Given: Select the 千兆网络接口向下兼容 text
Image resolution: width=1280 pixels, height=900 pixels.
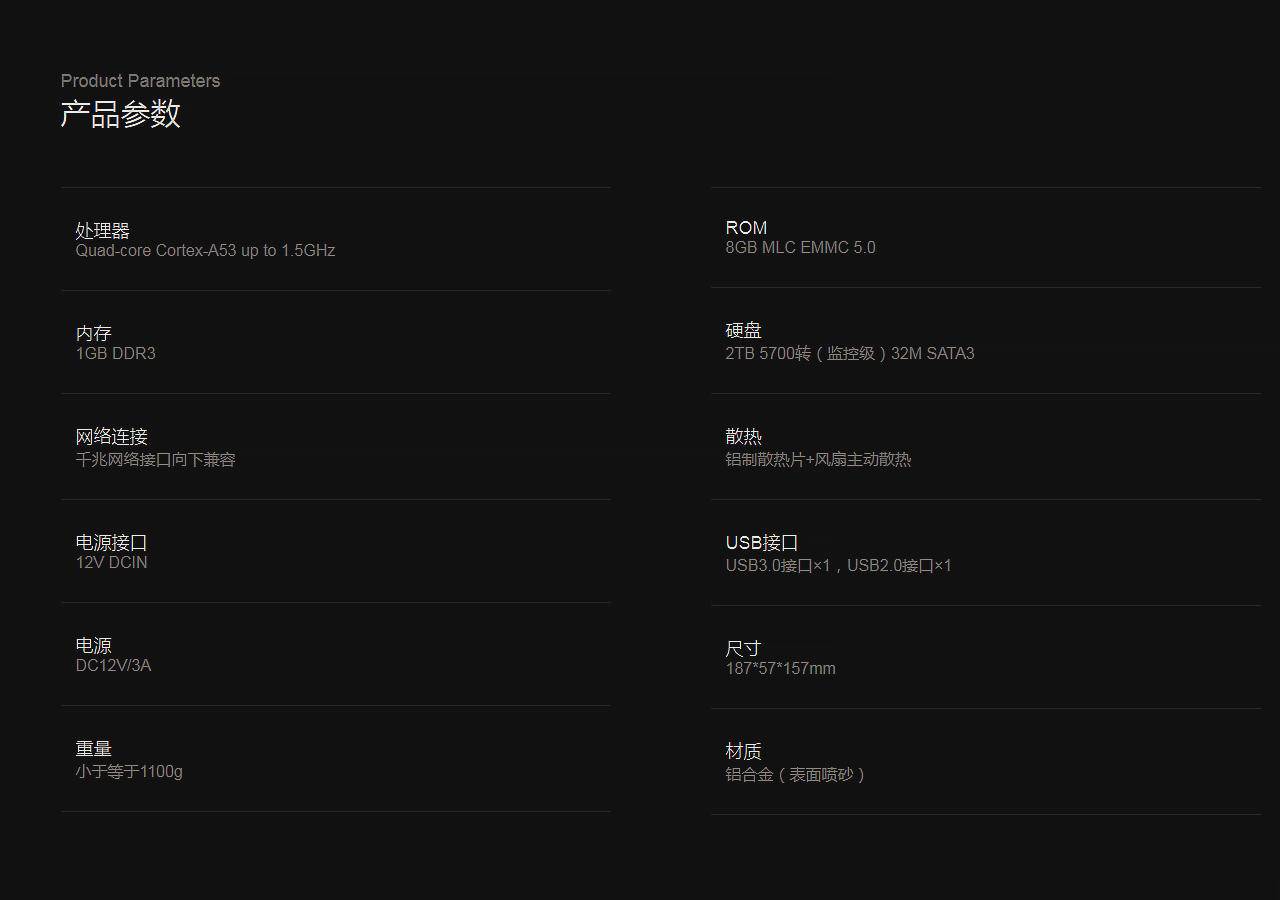Looking at the screenshot, I should [156, 460].
